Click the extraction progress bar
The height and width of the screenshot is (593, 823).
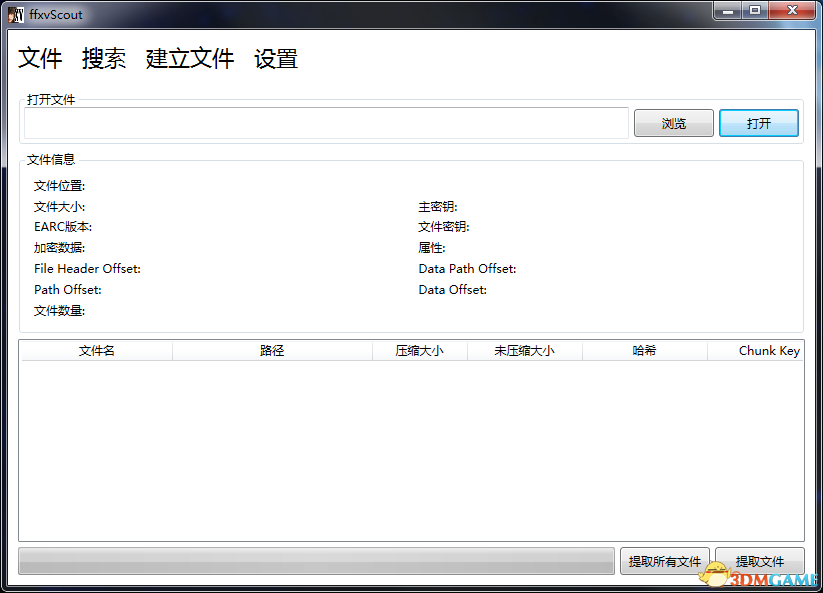coord(316,561)
